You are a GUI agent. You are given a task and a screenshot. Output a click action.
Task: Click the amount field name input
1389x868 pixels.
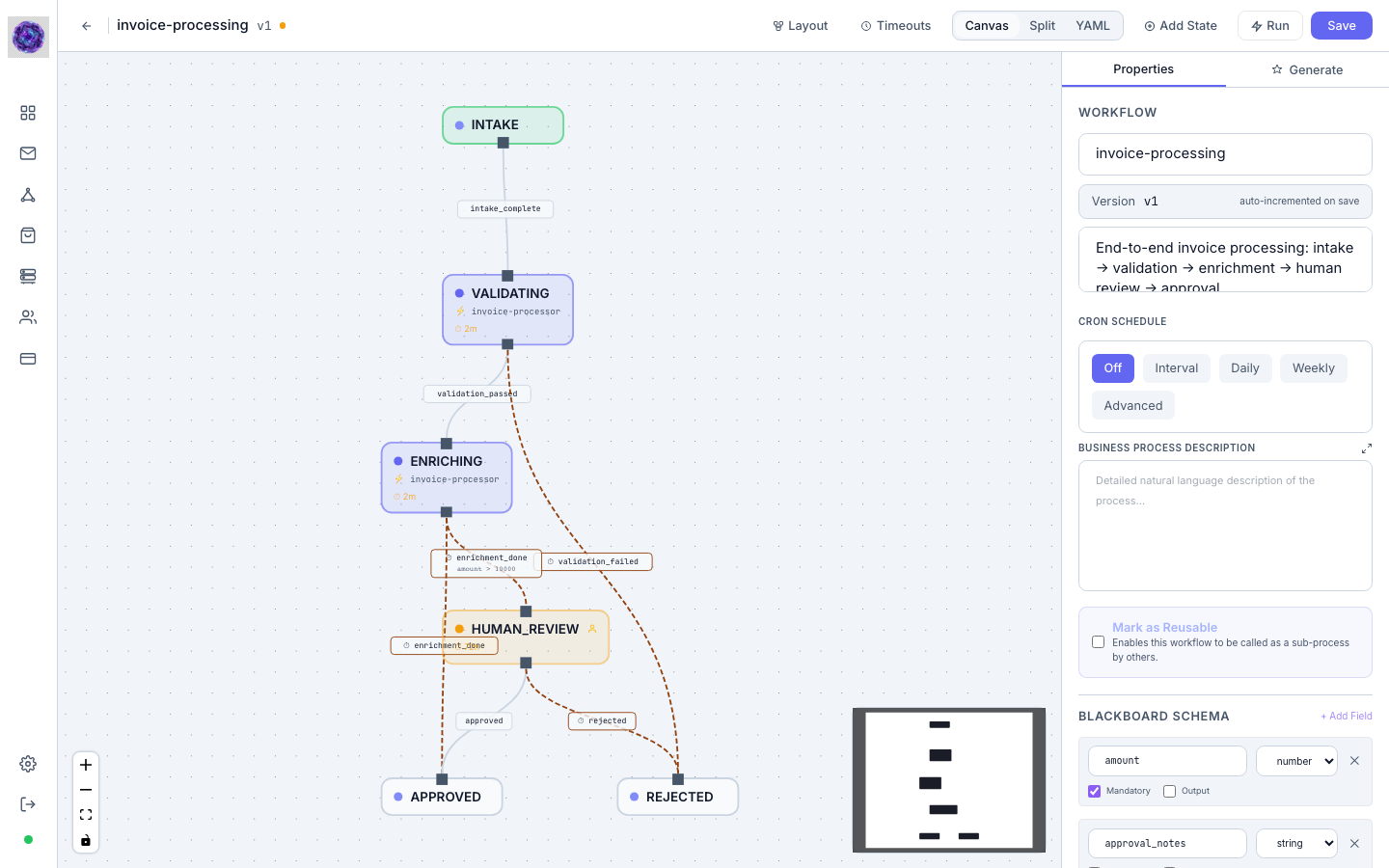[x=1167, y=761]
